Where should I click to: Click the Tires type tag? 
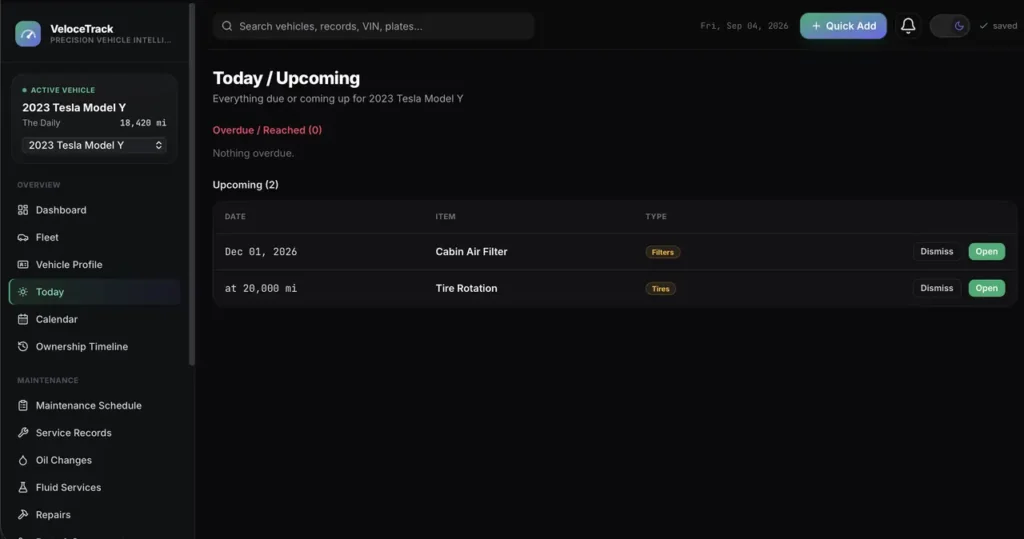point(660,289)
